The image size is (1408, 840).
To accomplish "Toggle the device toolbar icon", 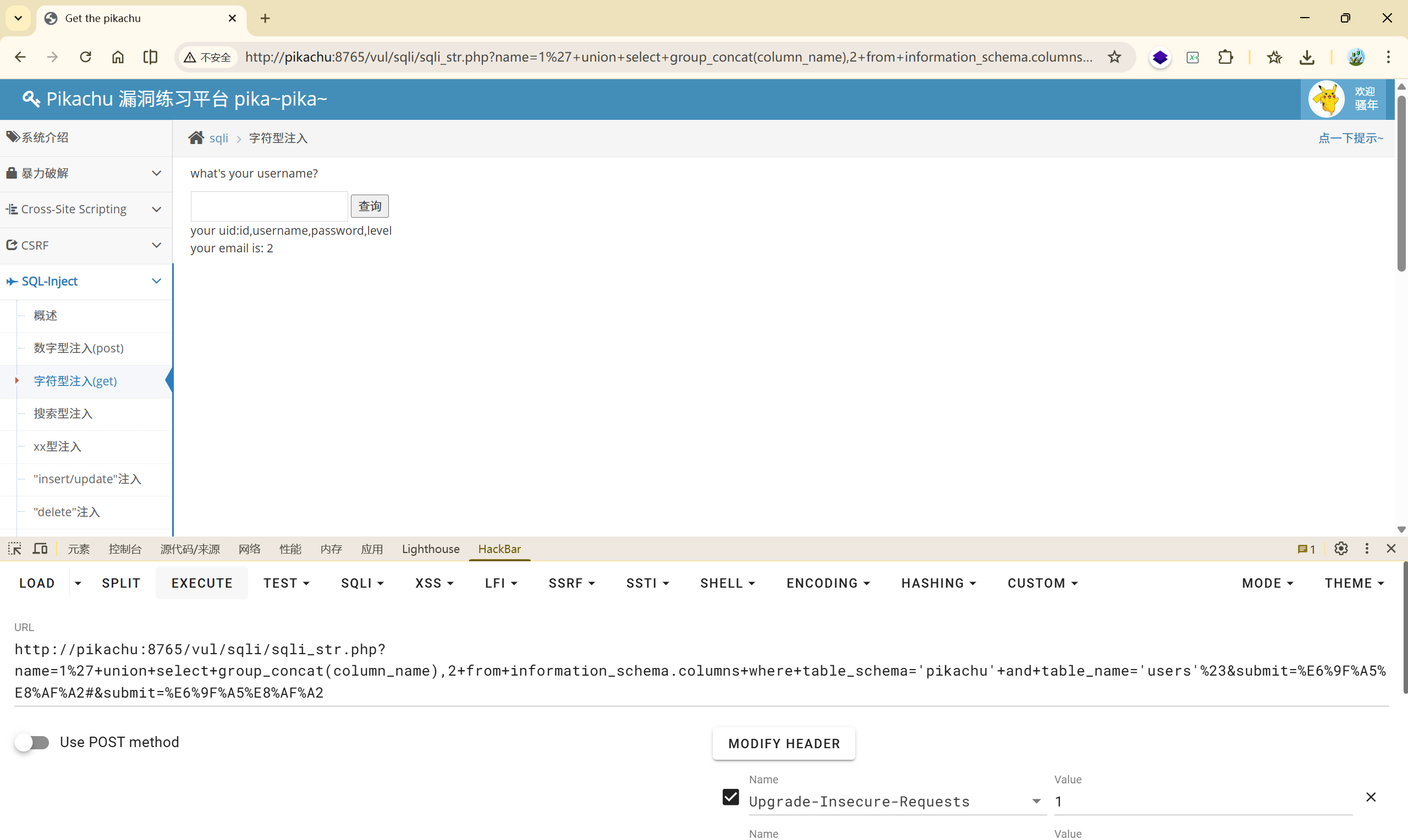I will (40, 549).
